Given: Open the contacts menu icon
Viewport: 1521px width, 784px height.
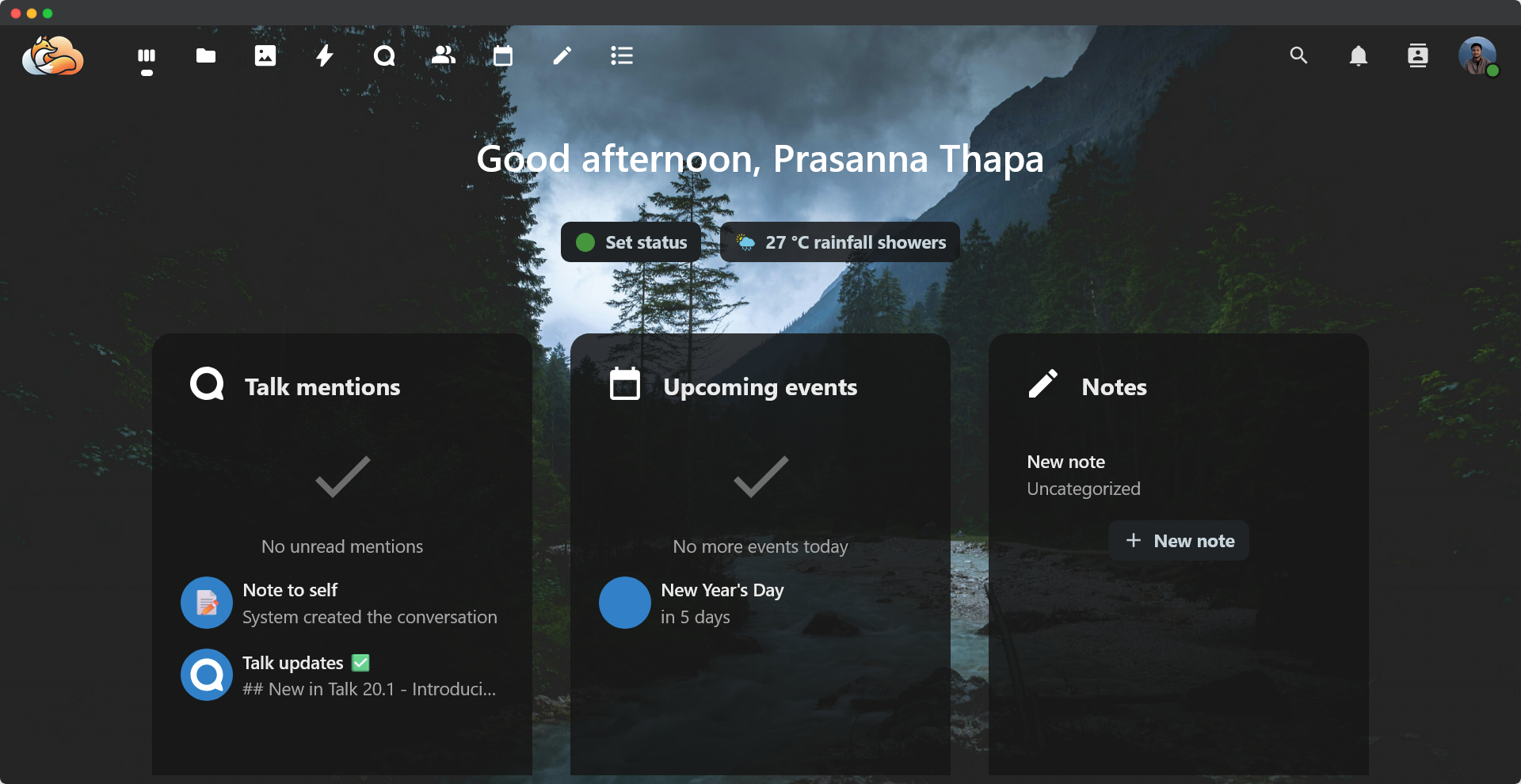Looking at the screenshot, I should [1418, 55].
